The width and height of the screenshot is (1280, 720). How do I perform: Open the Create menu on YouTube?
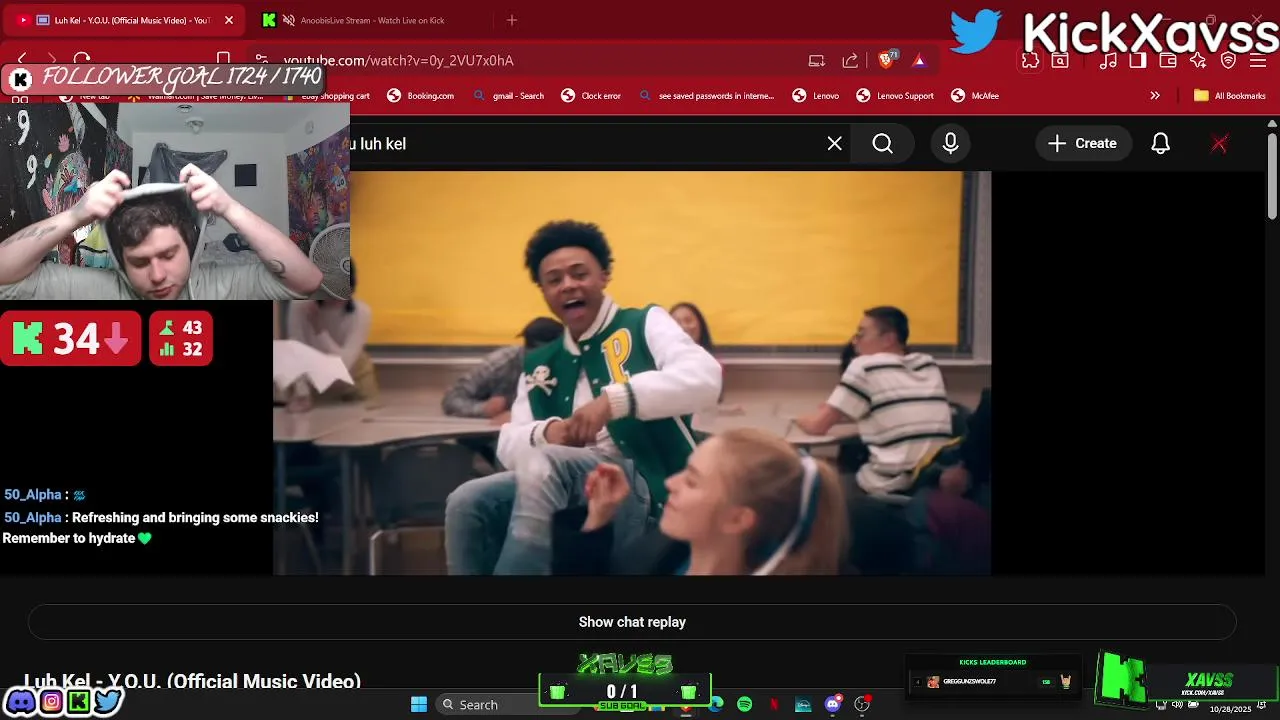point(1082,144)
